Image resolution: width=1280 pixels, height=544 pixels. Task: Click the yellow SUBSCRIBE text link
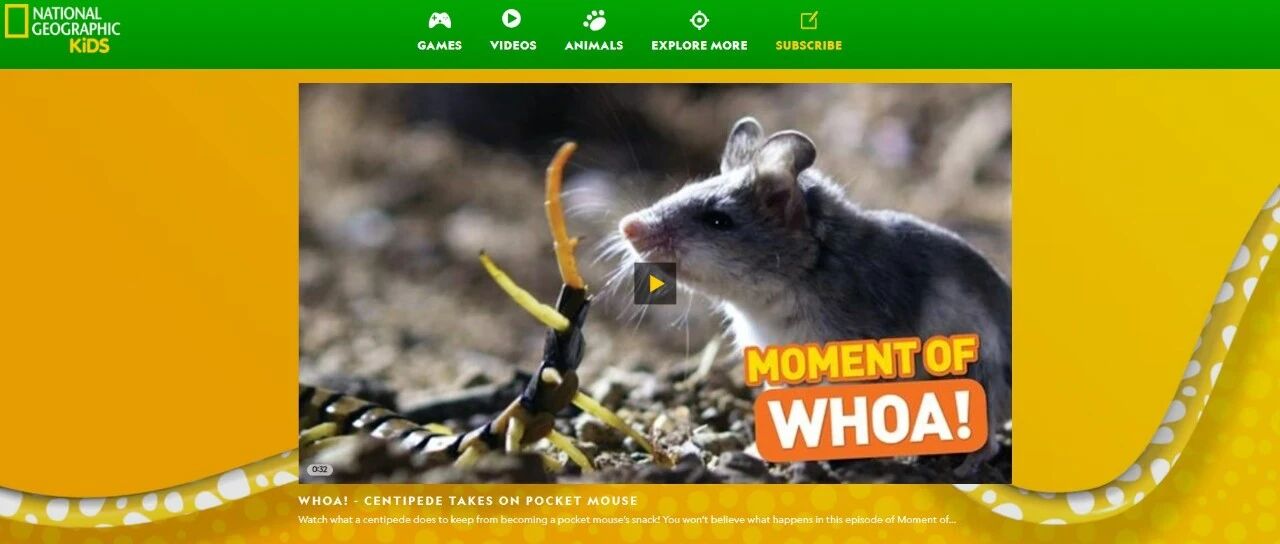(x=809, y=45)
